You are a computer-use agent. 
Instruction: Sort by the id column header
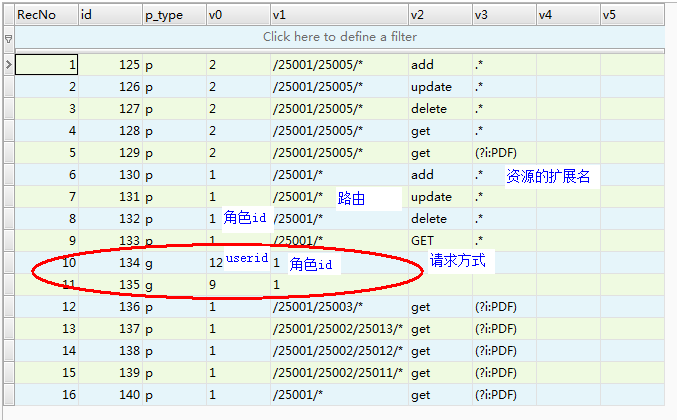[111, 15]
